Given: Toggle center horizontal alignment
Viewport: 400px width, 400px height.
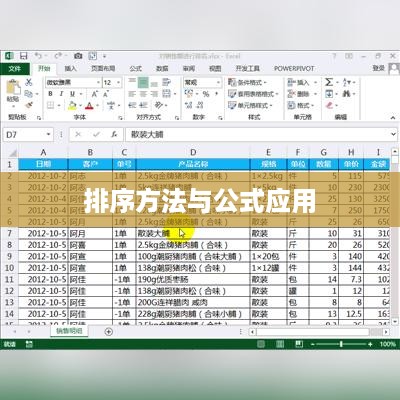Looking at the screenshot, I should 143,94.
